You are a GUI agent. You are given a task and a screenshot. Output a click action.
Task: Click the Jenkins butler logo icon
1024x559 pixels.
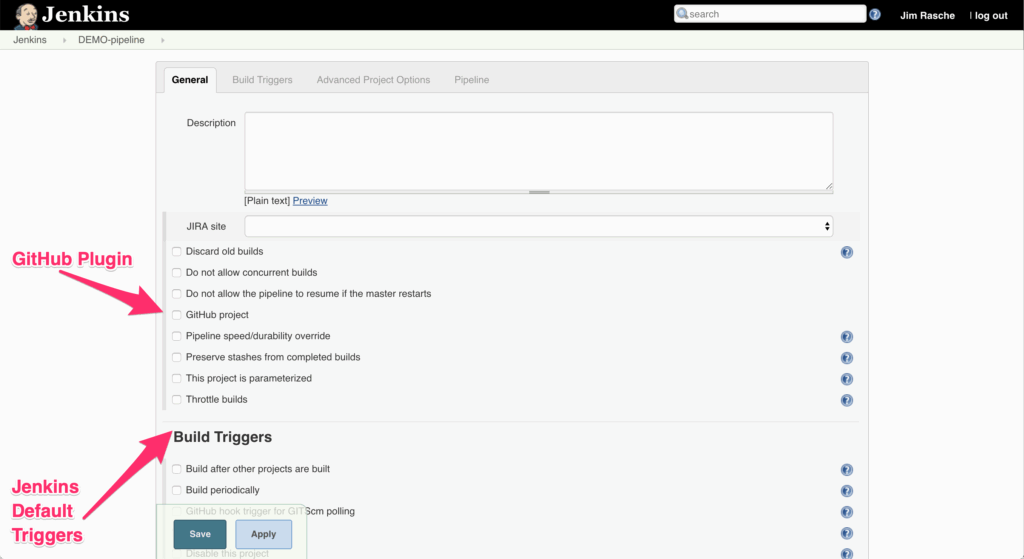[x=26, y=16]
